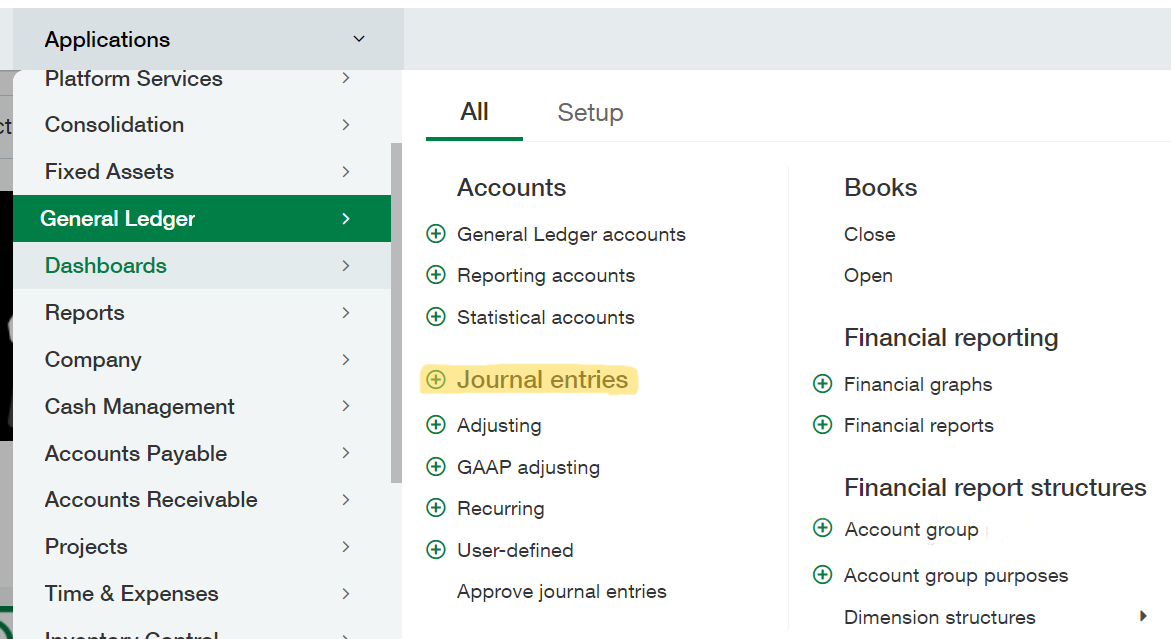This screenshot has height=639, width=1171.
Task: Select the All tab
Action: coord(473,113)
